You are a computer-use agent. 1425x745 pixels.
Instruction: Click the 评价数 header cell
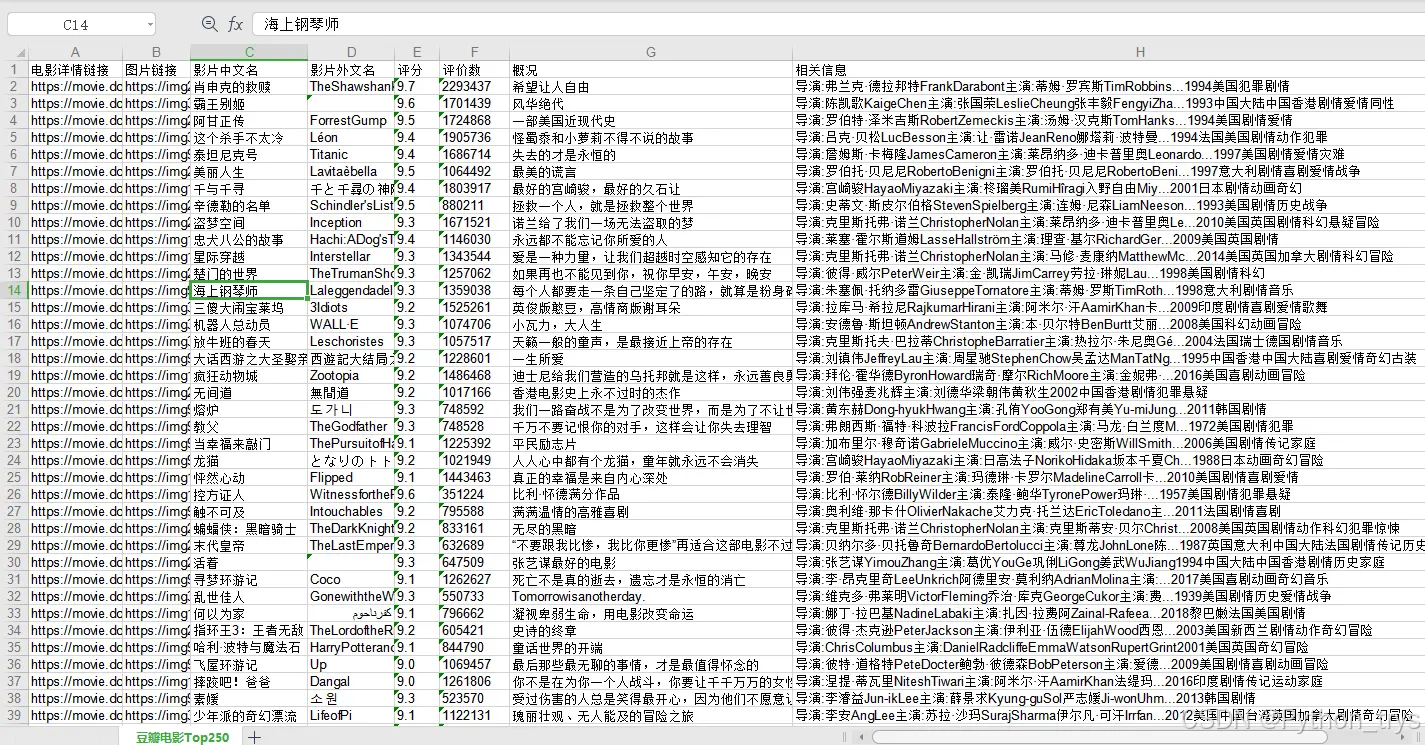point(474,70)
